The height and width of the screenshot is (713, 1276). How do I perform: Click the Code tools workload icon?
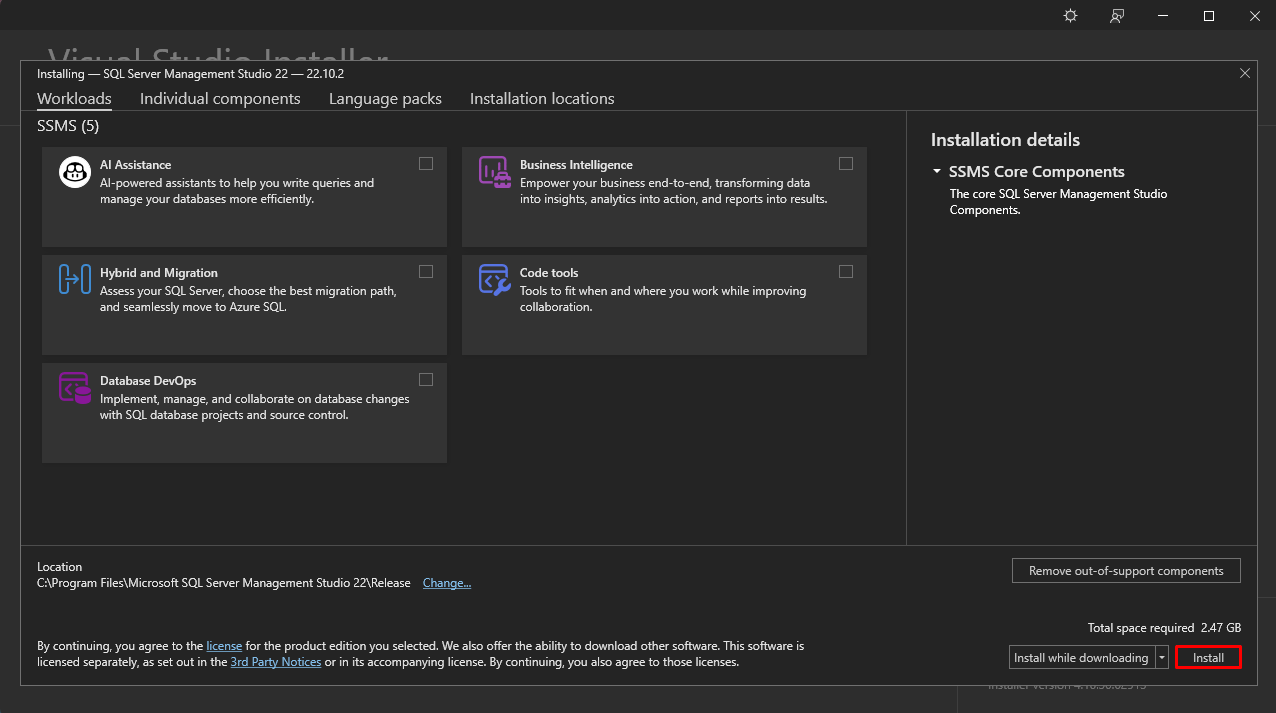495,280
